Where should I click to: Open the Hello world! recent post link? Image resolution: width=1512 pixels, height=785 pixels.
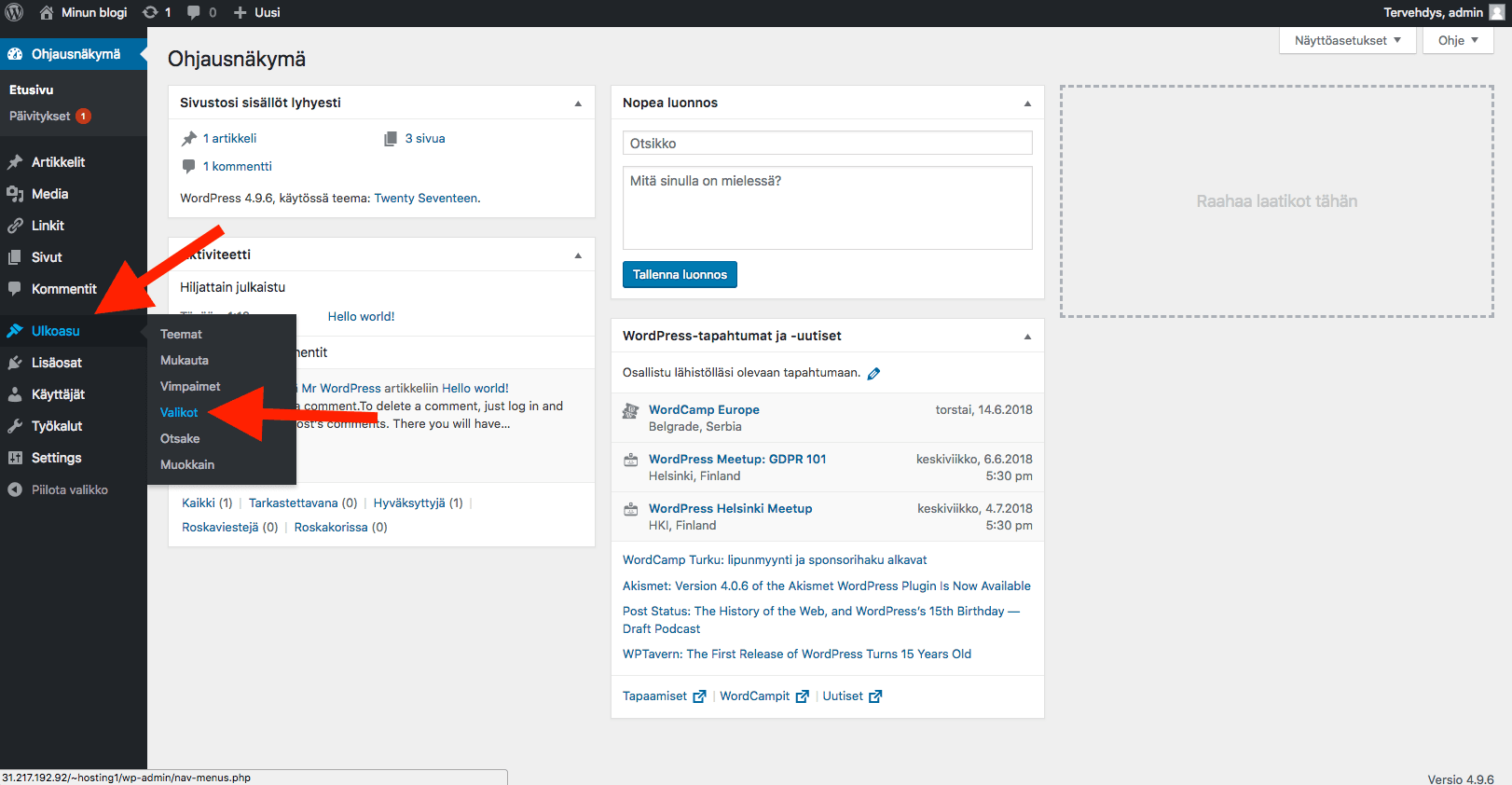tap(362, 316)
